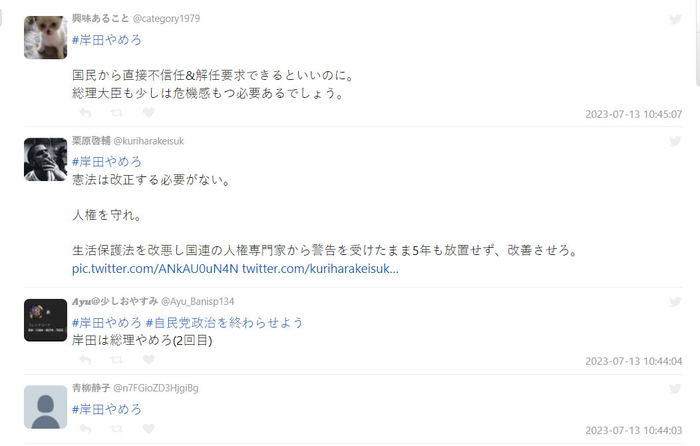Reply to the 青柳静子 tweet
This screenshot has width=700, height=446.
[85, 429]
